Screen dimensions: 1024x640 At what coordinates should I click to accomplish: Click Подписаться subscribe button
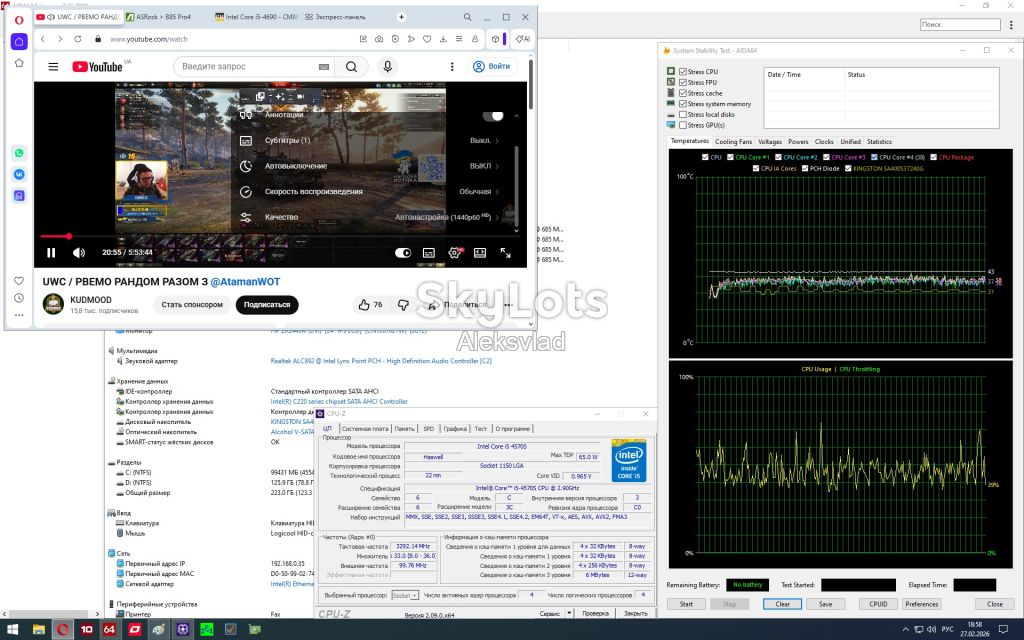267,305
